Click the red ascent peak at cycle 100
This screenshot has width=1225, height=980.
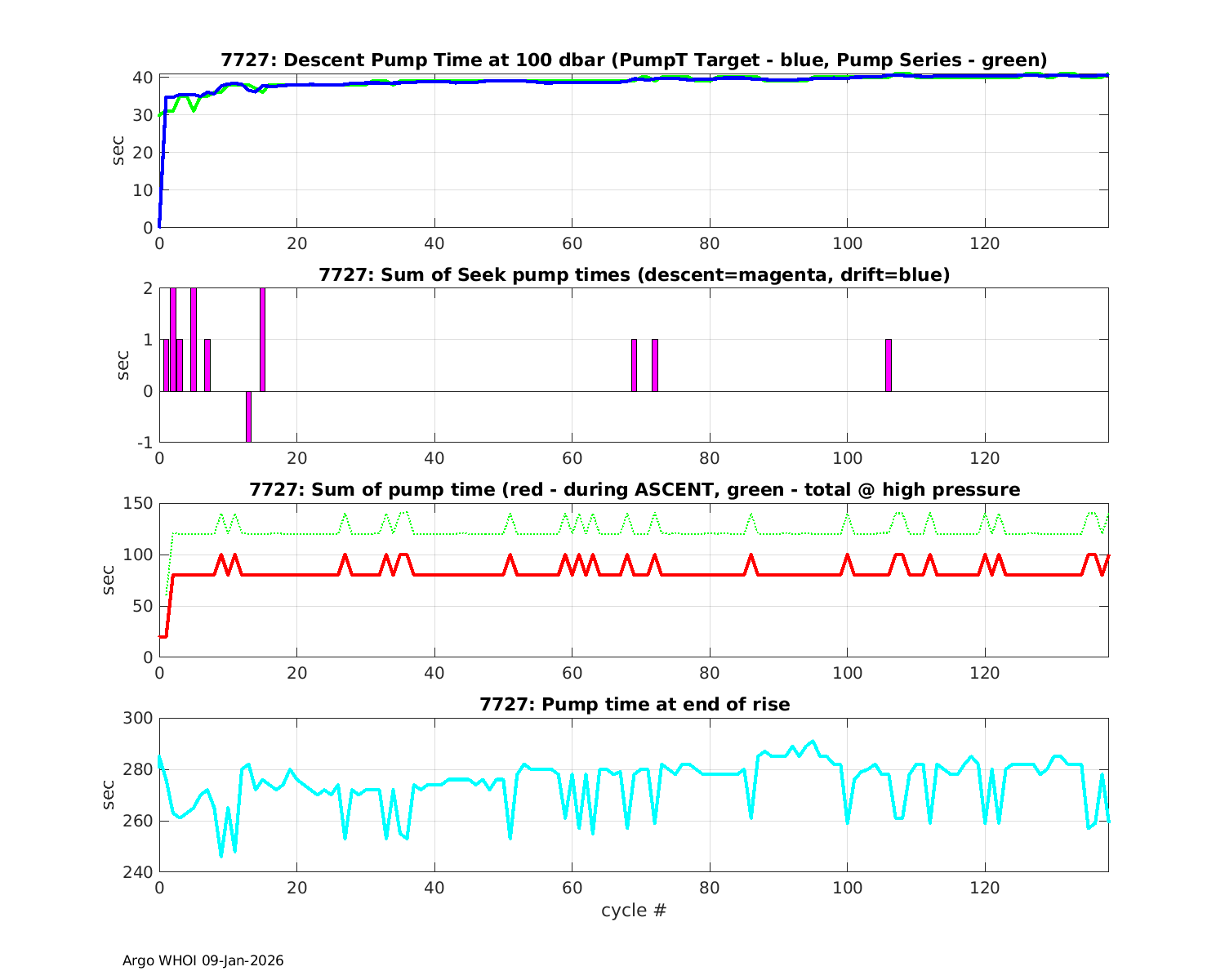click(848, 556)
